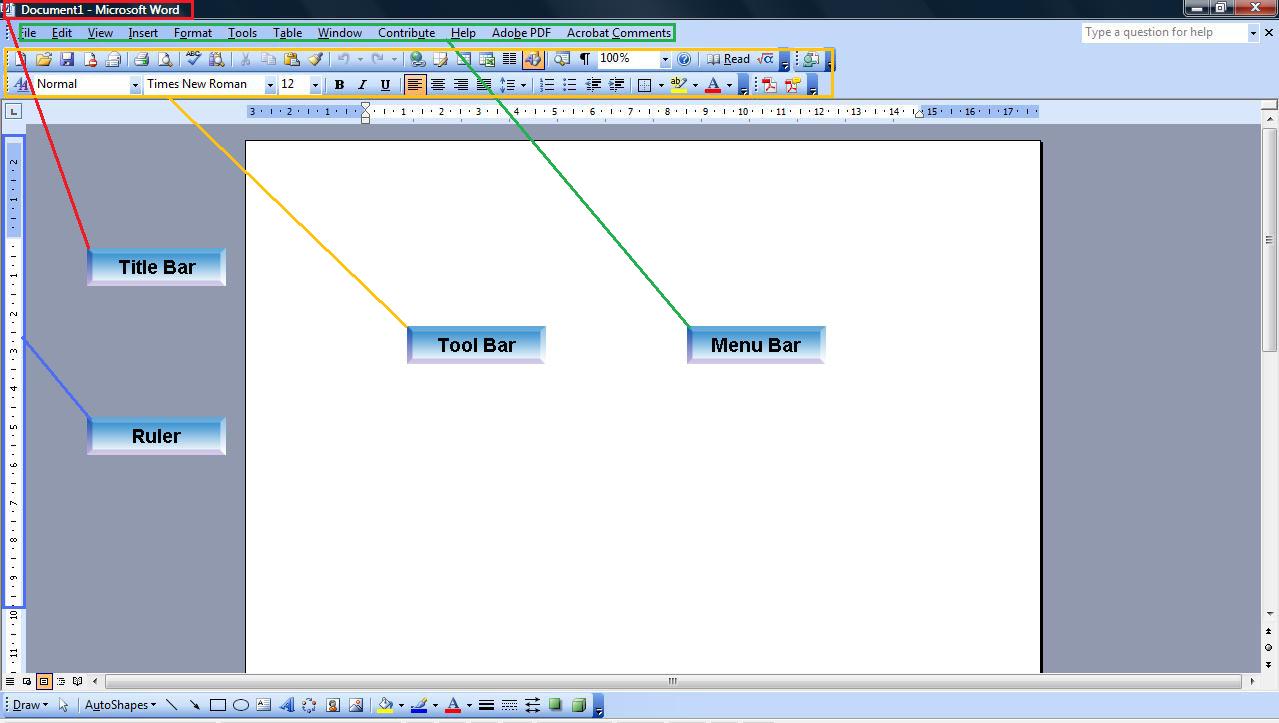Toggle the Drawing toolbar button
Viewport: 1279px width, 723px height.
click(x=533, y=60)
